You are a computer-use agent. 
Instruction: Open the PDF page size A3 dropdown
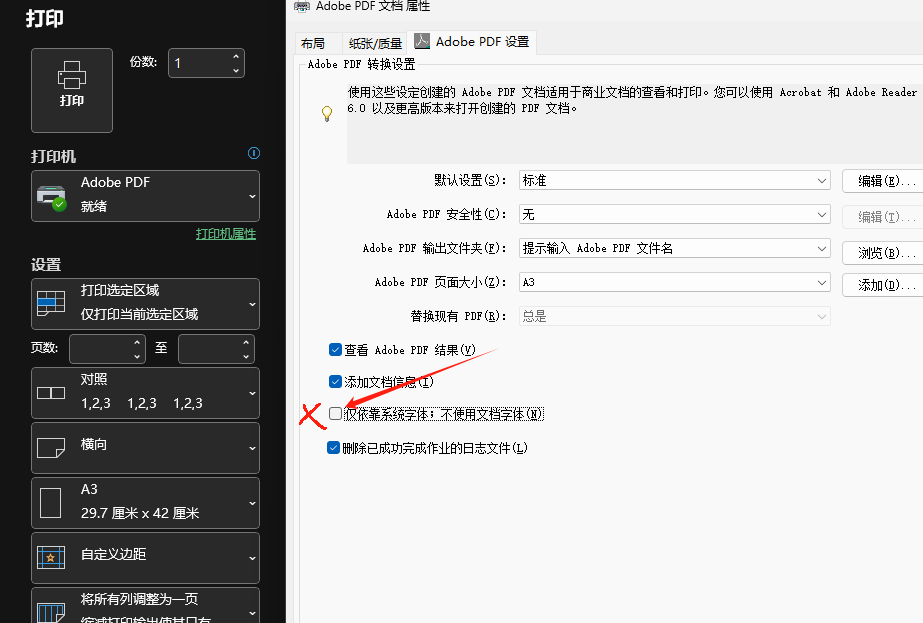[675, 282]
